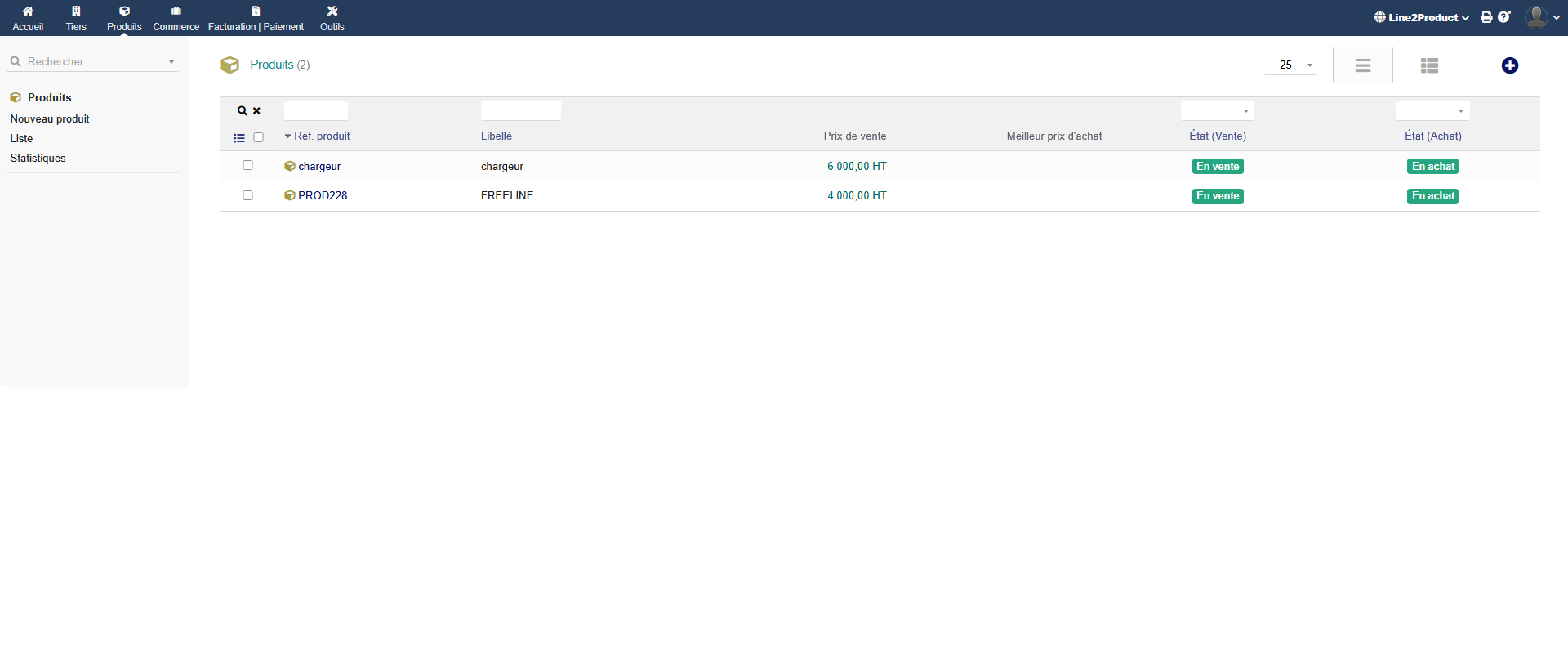Switch to the hamburger list view
This screenshot has height=657, width=1568.
(x=1362, y=65)
